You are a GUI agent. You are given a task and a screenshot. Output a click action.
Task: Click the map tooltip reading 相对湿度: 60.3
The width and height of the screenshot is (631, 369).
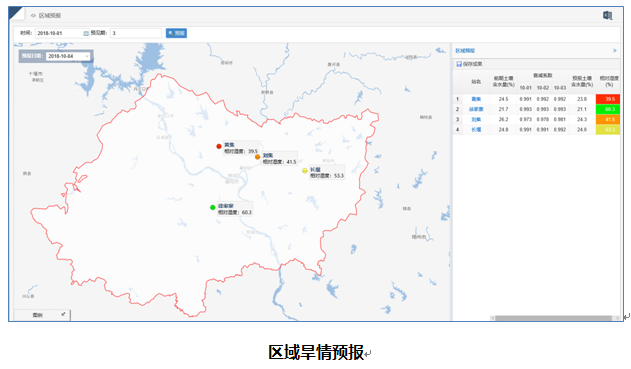[x=235, y=209]
